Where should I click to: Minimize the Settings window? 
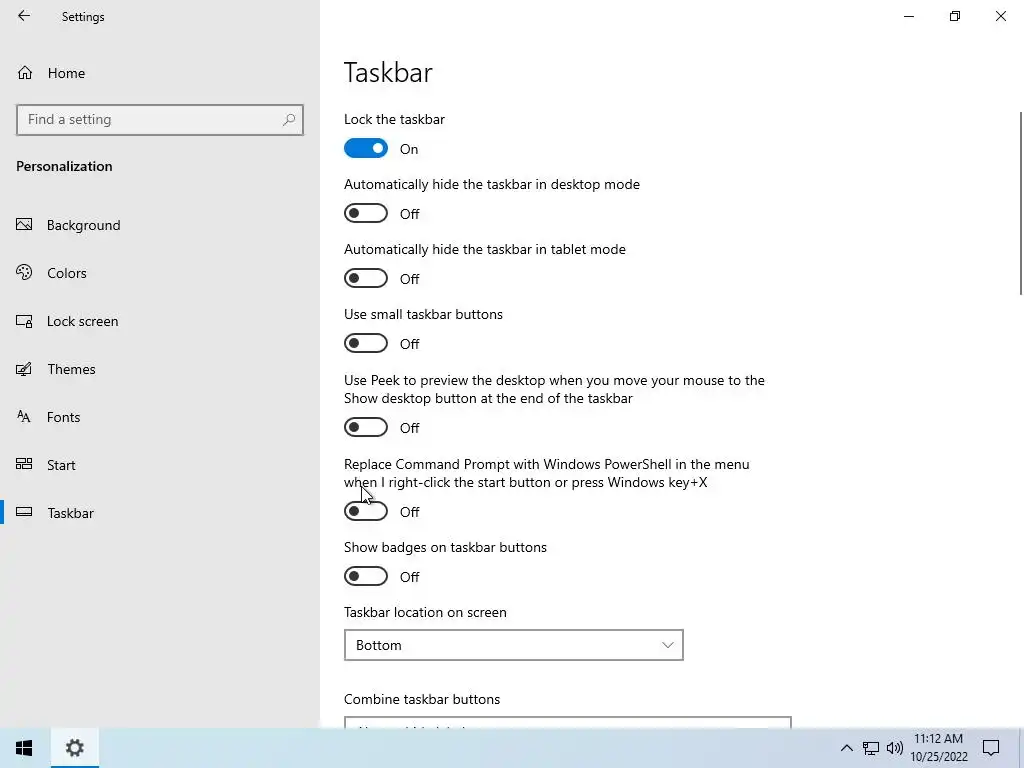coord(908,16)
